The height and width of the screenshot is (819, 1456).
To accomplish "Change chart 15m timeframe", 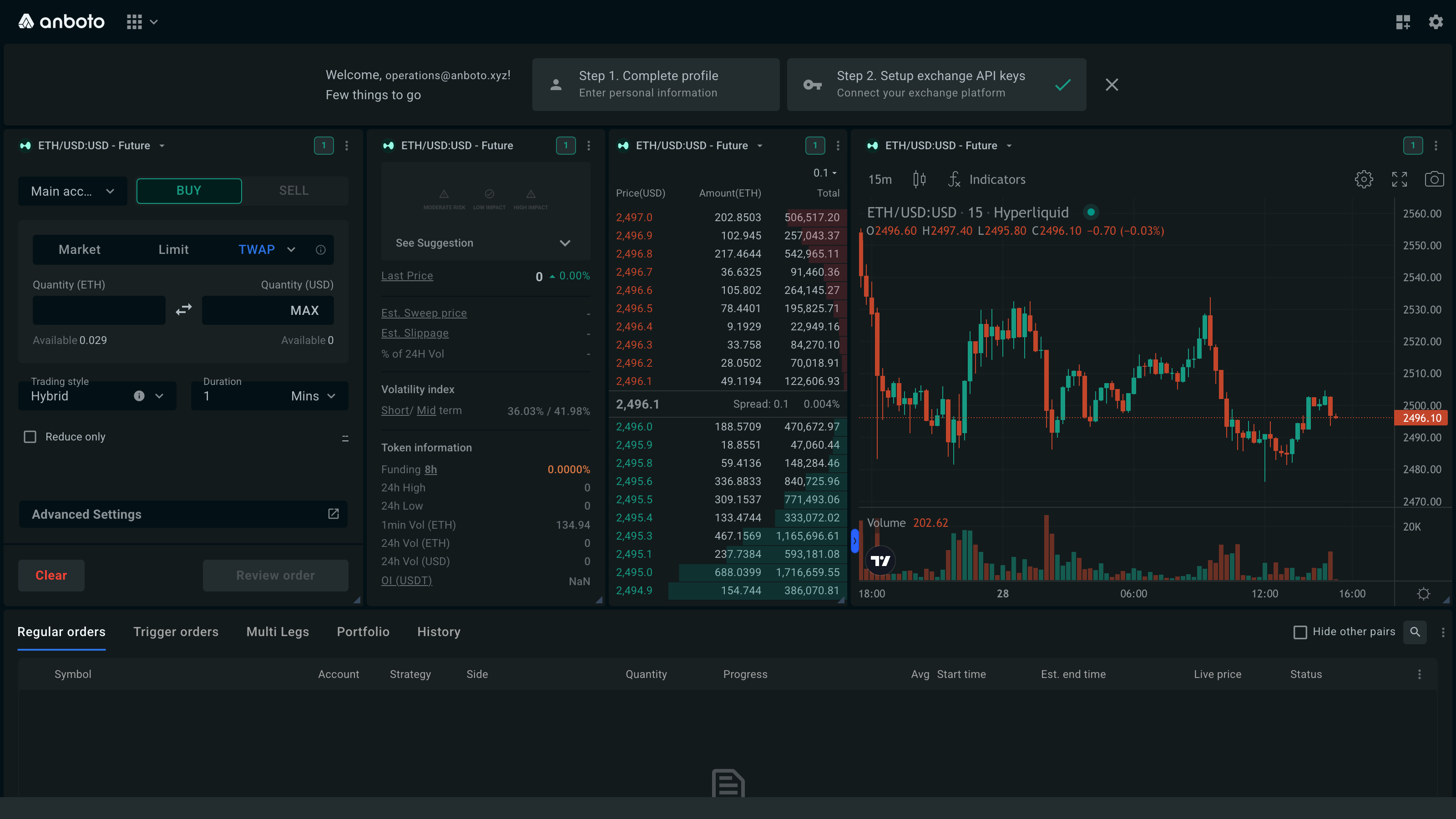I will [880, 179].
